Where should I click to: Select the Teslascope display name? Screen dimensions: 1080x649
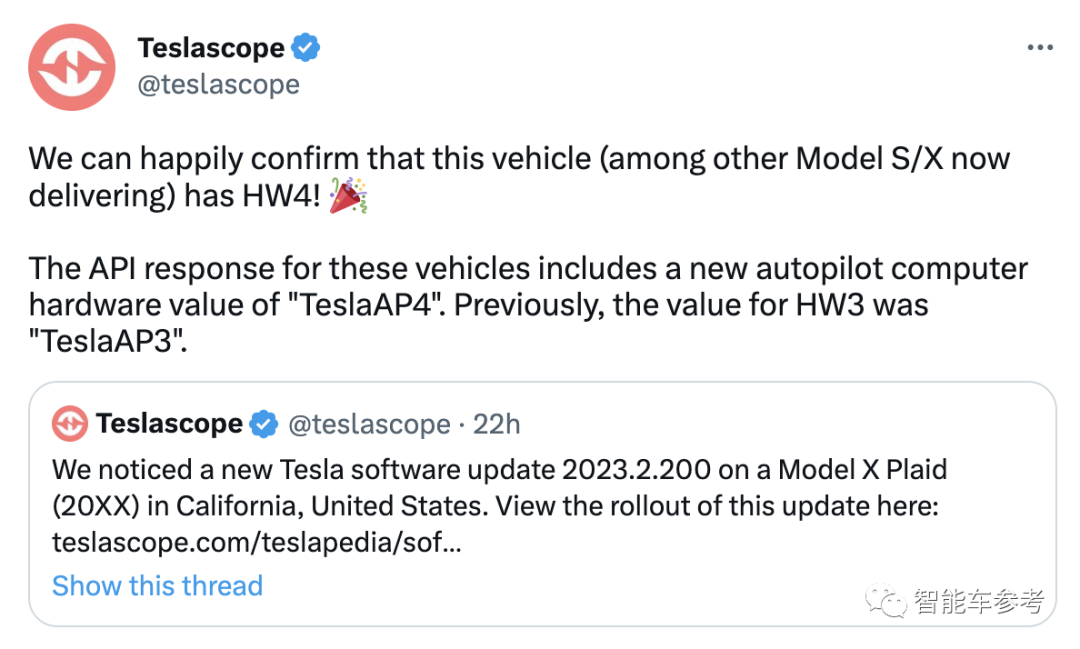[x=210, y=46]
